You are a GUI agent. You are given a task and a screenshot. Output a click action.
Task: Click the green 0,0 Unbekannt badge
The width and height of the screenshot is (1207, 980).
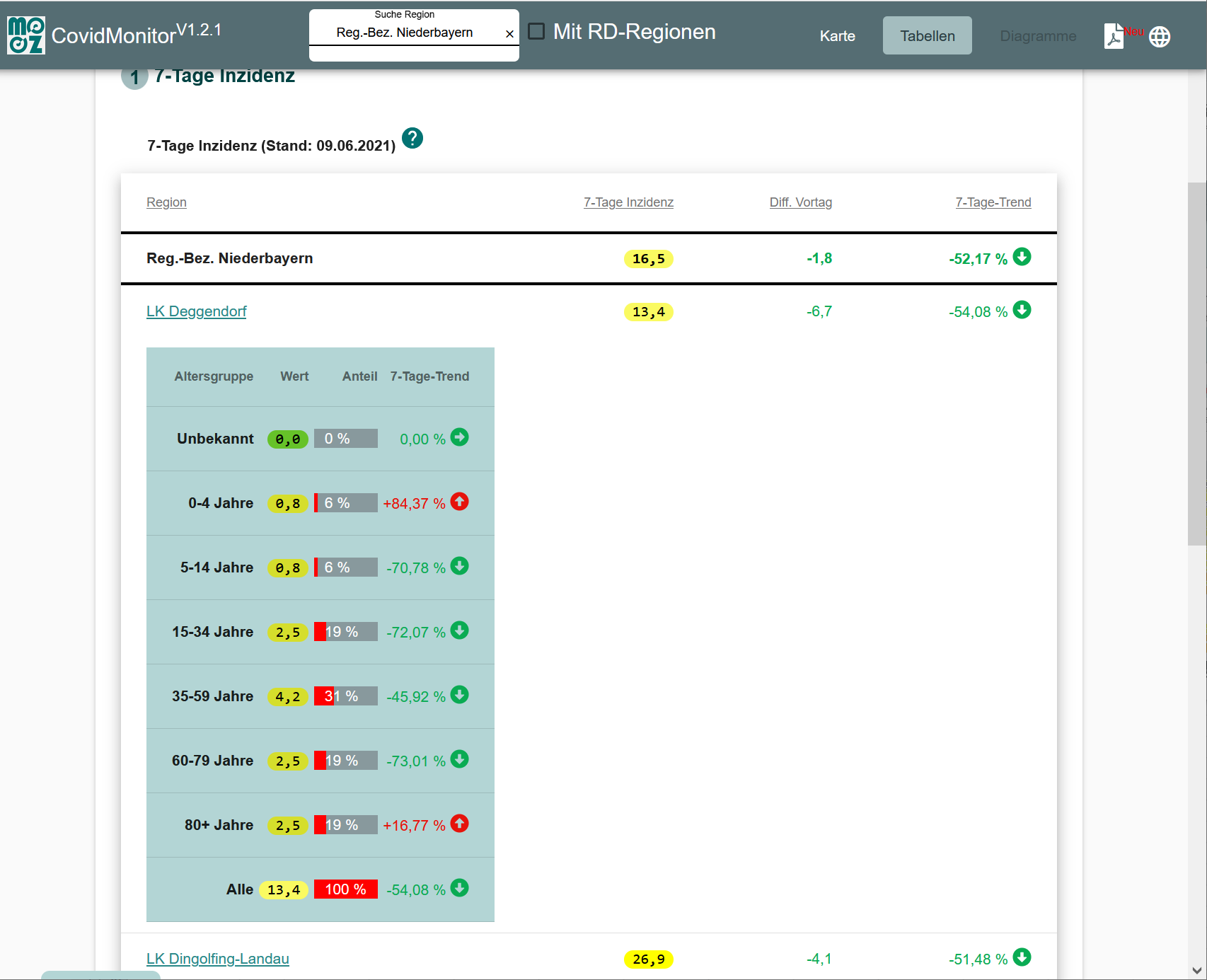pyautogui.click(x=288, y=439)
